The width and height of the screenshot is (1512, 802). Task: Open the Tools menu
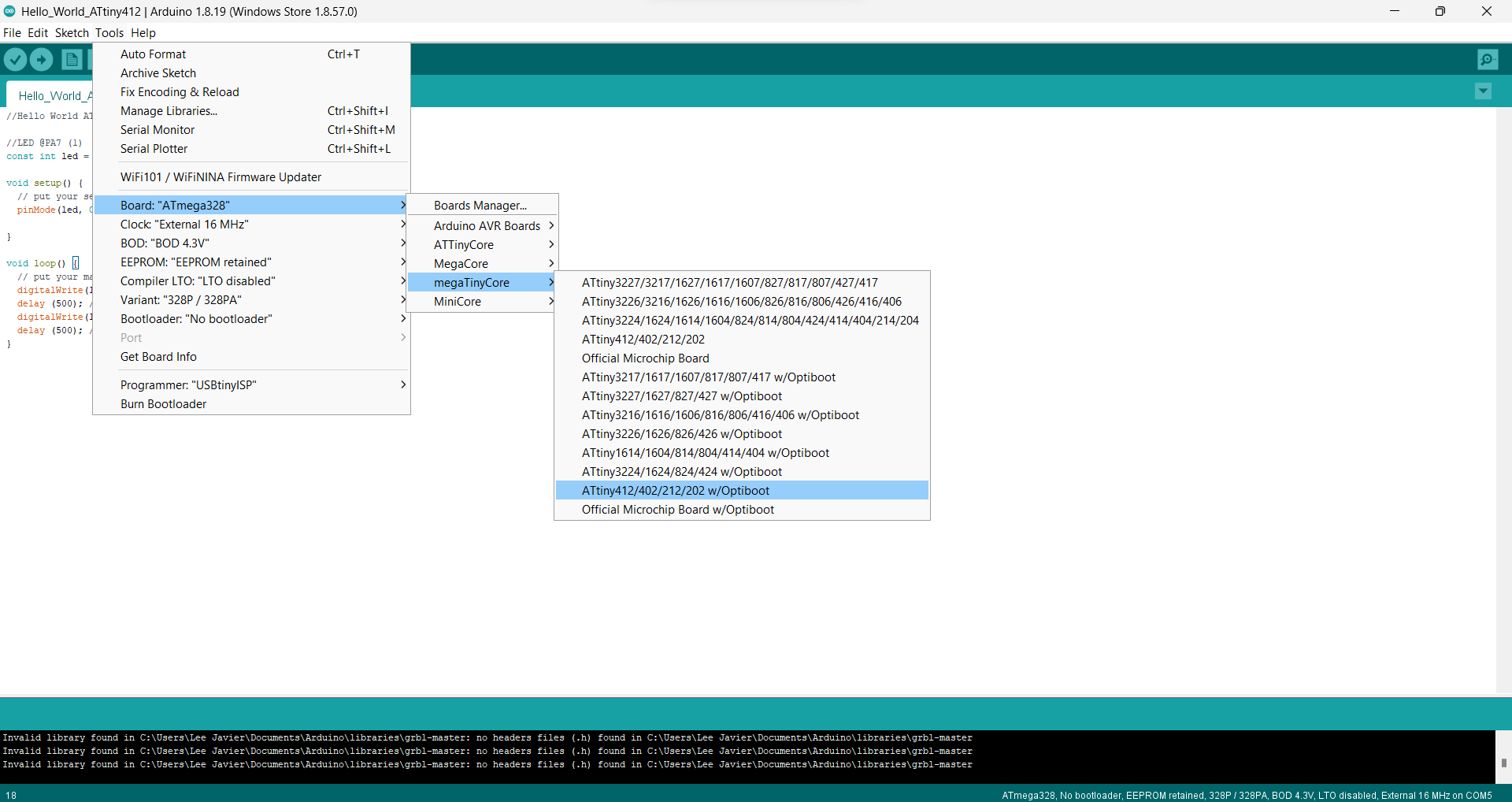tap(109, 33)
